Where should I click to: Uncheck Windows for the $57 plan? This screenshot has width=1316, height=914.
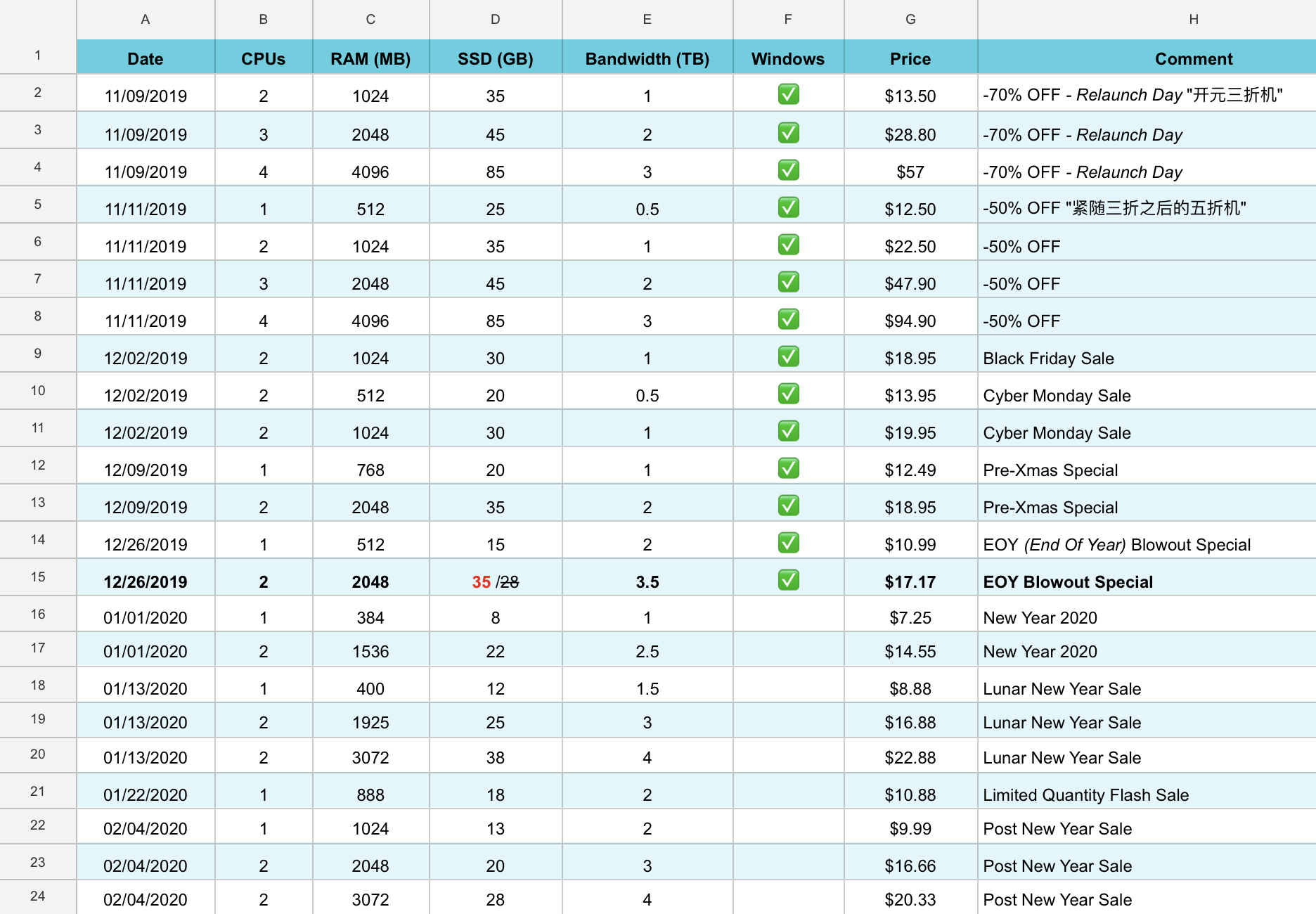point(788,170)
